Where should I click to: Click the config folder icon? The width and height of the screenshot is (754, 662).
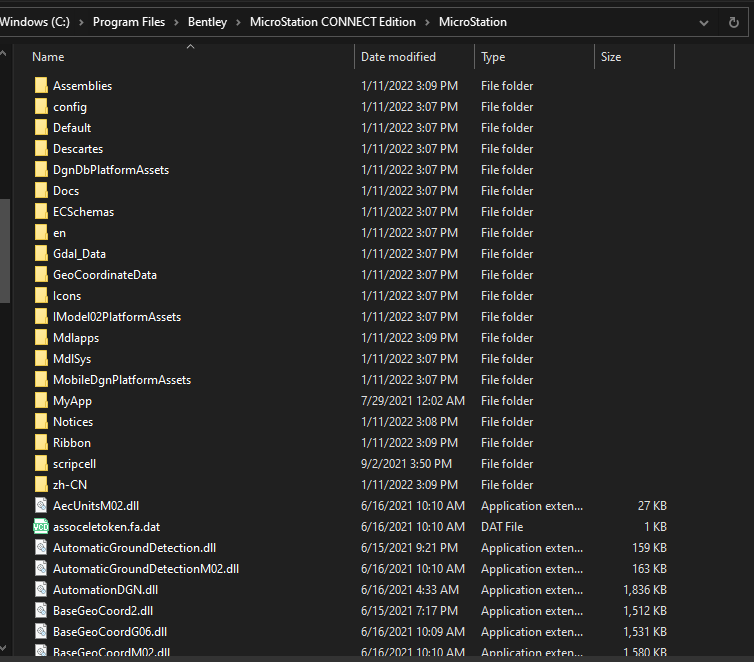pyautogui.click(x=41, y=107)
